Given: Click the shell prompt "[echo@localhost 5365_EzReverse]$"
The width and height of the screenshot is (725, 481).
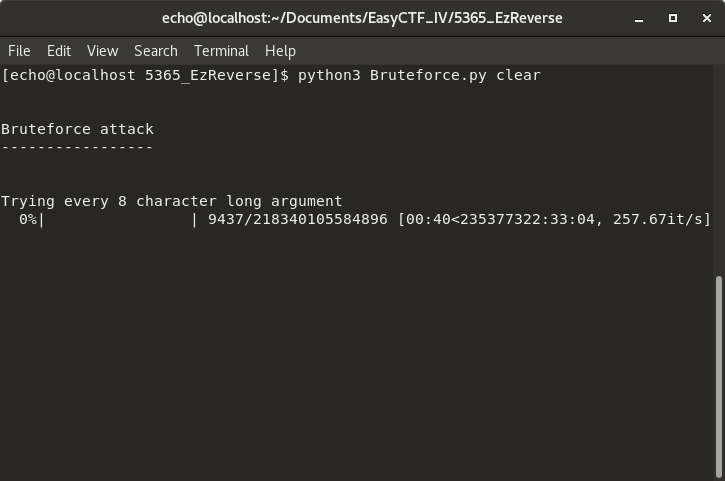Looking at the screenshot, I should [x=145, y=75].
